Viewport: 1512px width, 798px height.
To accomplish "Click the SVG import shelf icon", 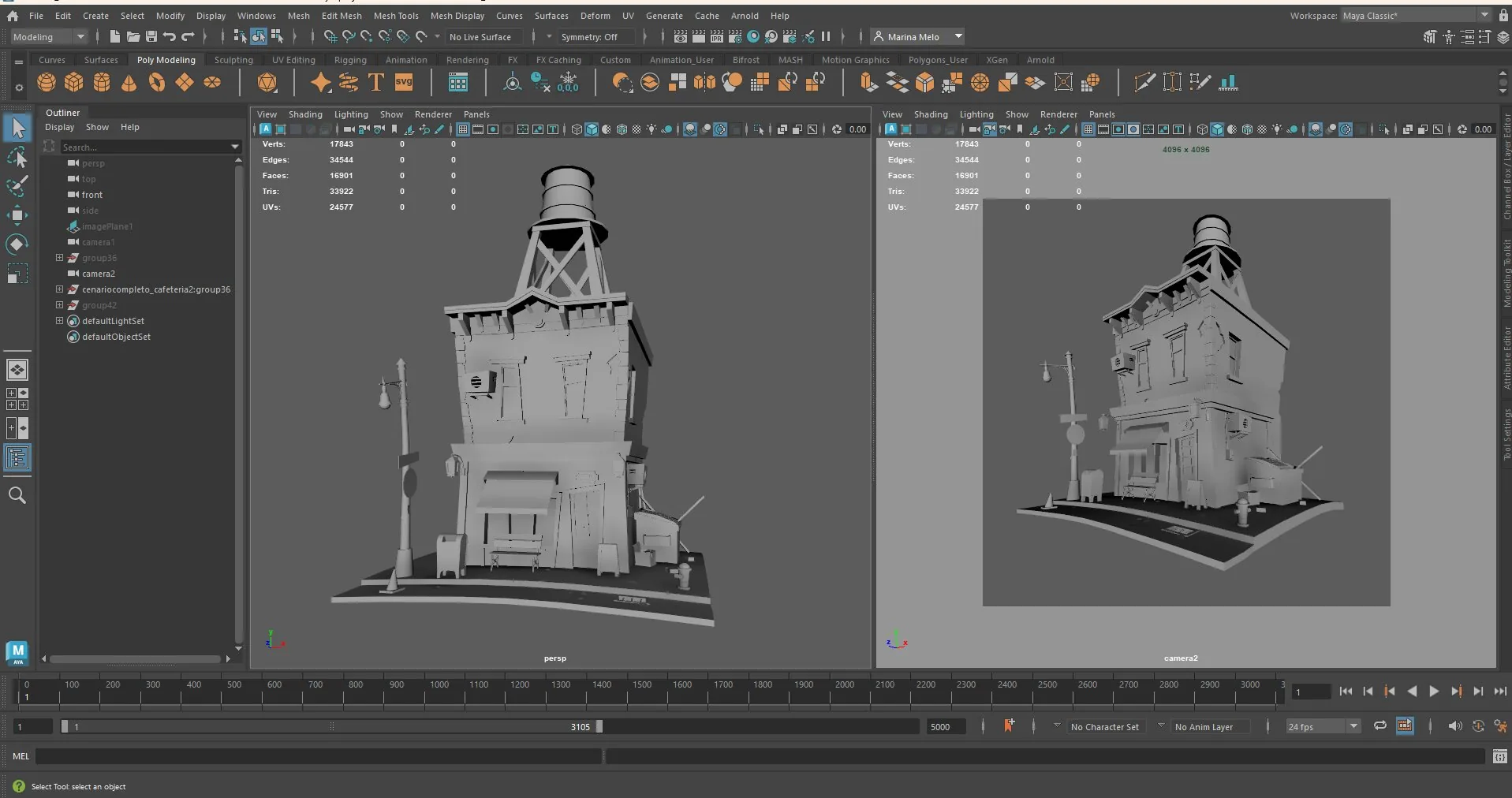I will (x=404, y=82).
